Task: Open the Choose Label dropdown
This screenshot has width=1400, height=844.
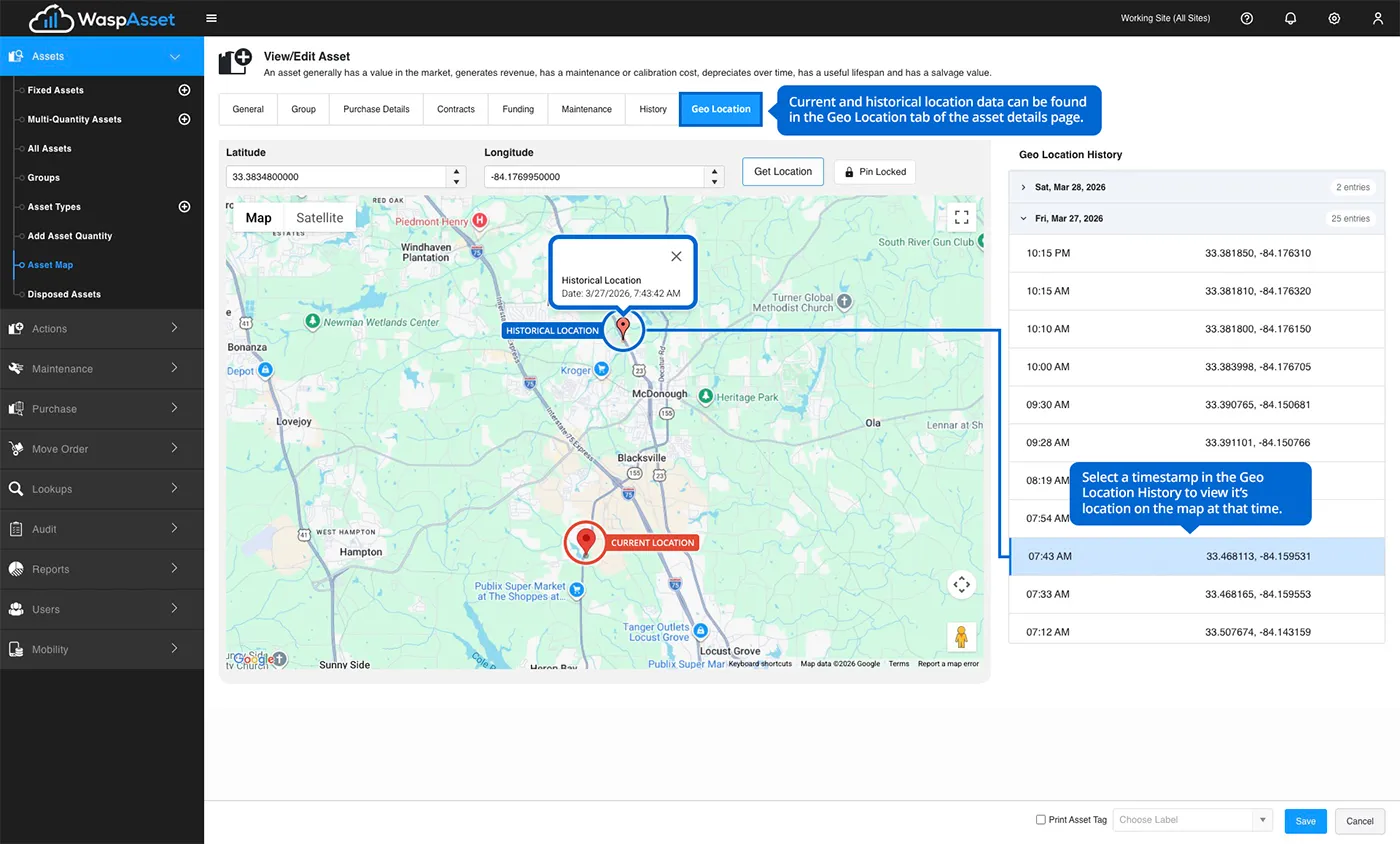Action: pyautogui.click(x=1192, y=820)
